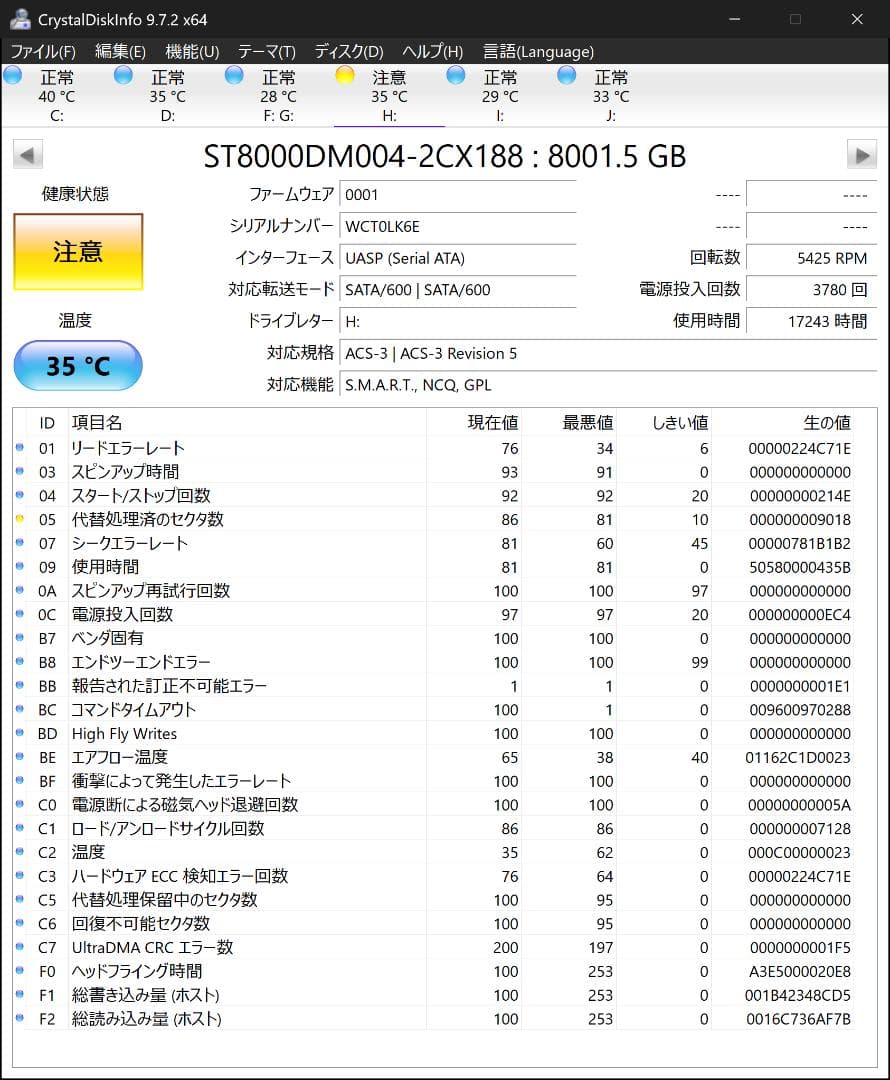Open the ヘルプ(H) menu

pyautogui.click(x=433, y=52)
